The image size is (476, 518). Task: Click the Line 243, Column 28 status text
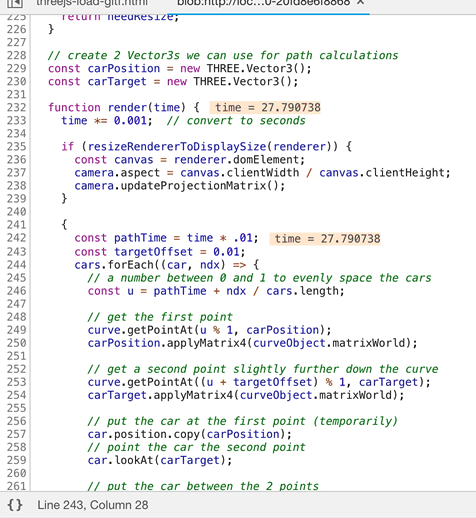(x=93, y=505)
